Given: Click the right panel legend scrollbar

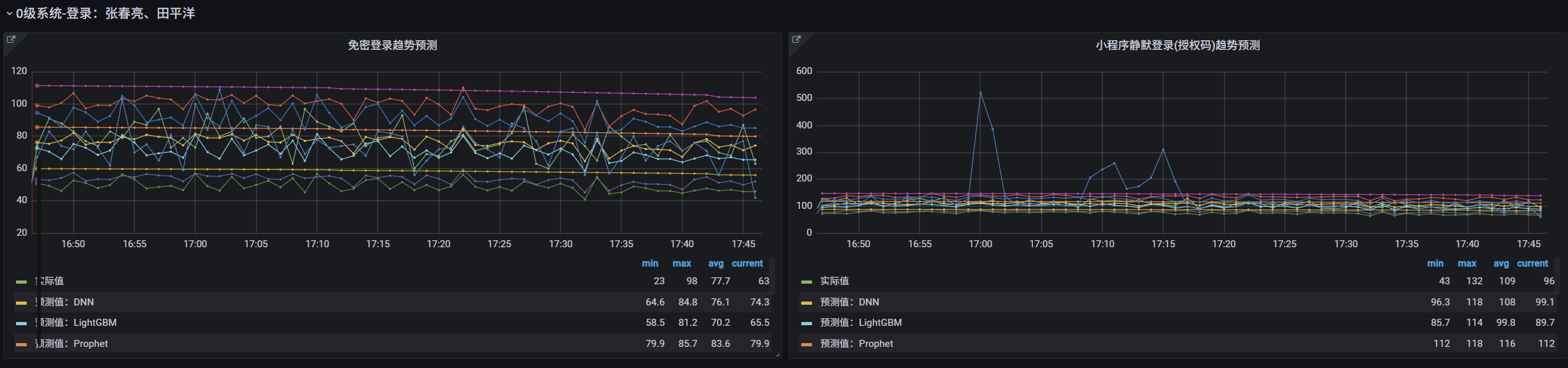Looking at the screenshot, I should pyautogui.click(x=1557, y=275).
